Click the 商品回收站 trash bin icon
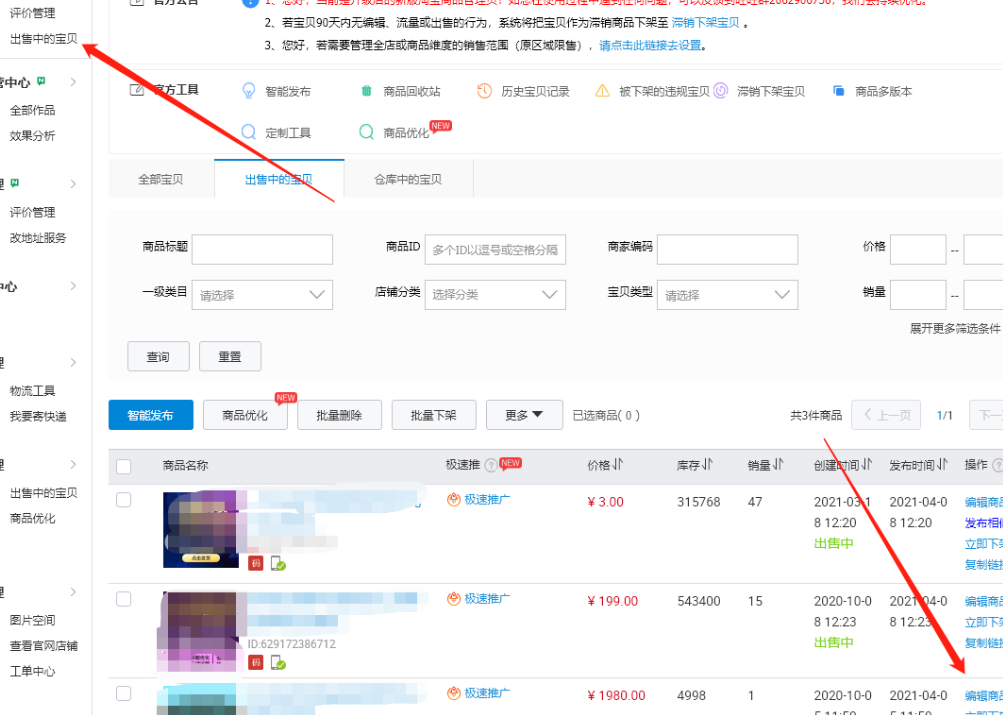Screen dimensions: 1003x715 [367, 91]
